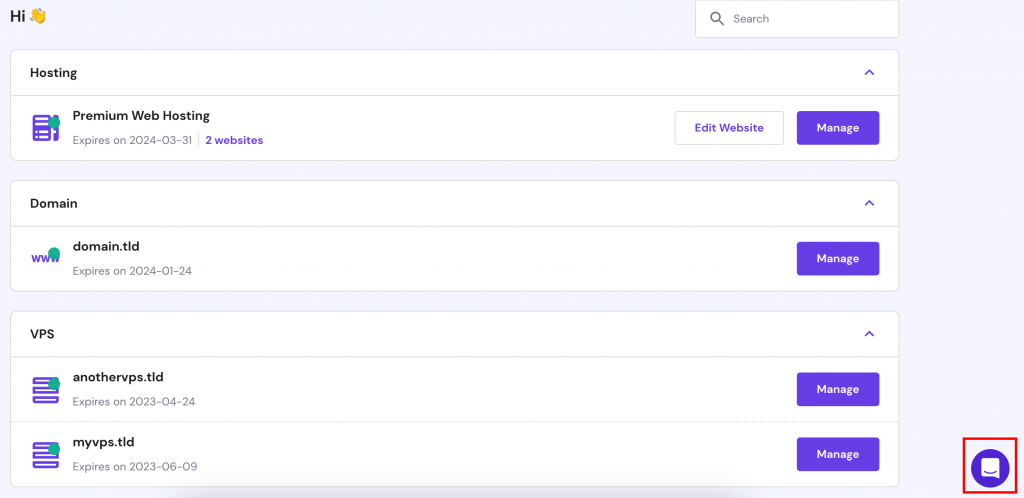Click the Premium Web Hosting title
This screenshot has height=498, width=1024.
pos(141,116)
